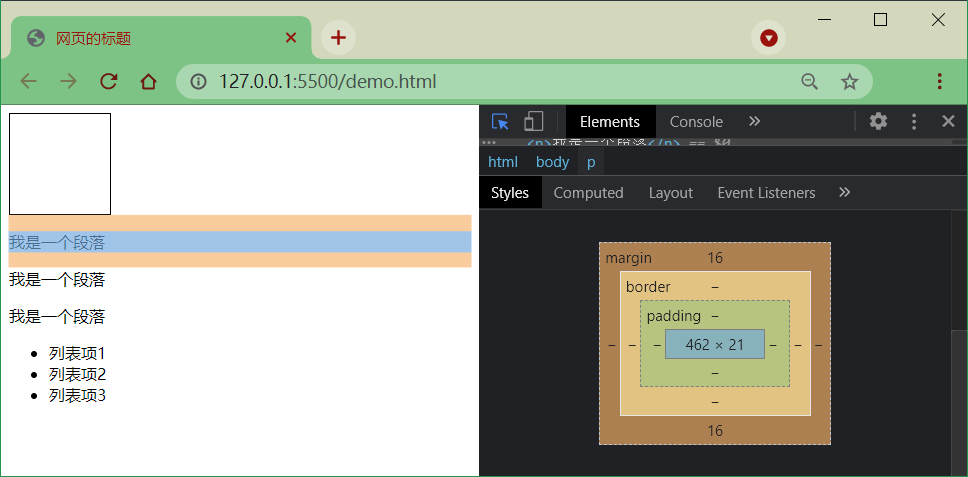Click the red extension icon in tab strip
Viewport: 968px width, 477px height.
pos(769,38)
